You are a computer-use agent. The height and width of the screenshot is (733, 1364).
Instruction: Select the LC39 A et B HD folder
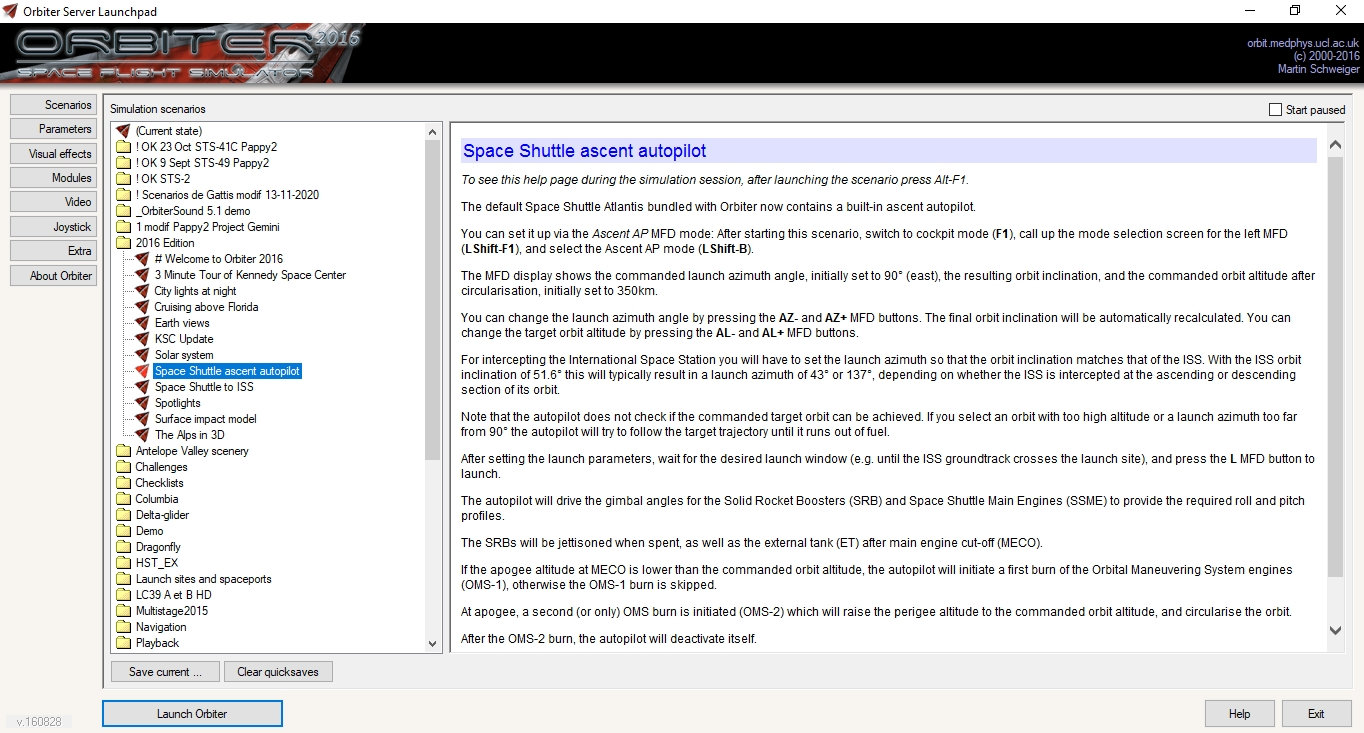(173, 595)
